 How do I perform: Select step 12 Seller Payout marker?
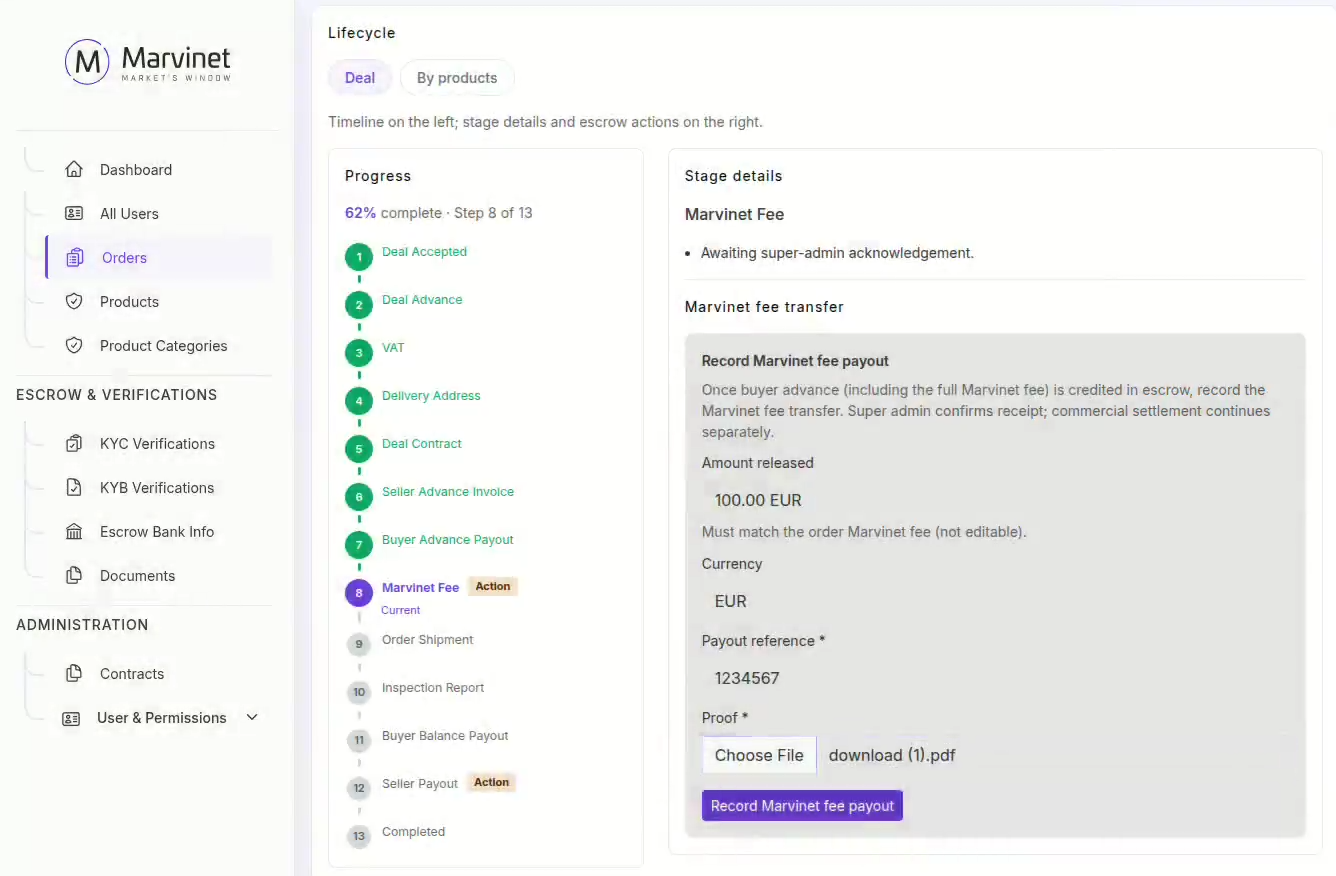coord(359,788)
